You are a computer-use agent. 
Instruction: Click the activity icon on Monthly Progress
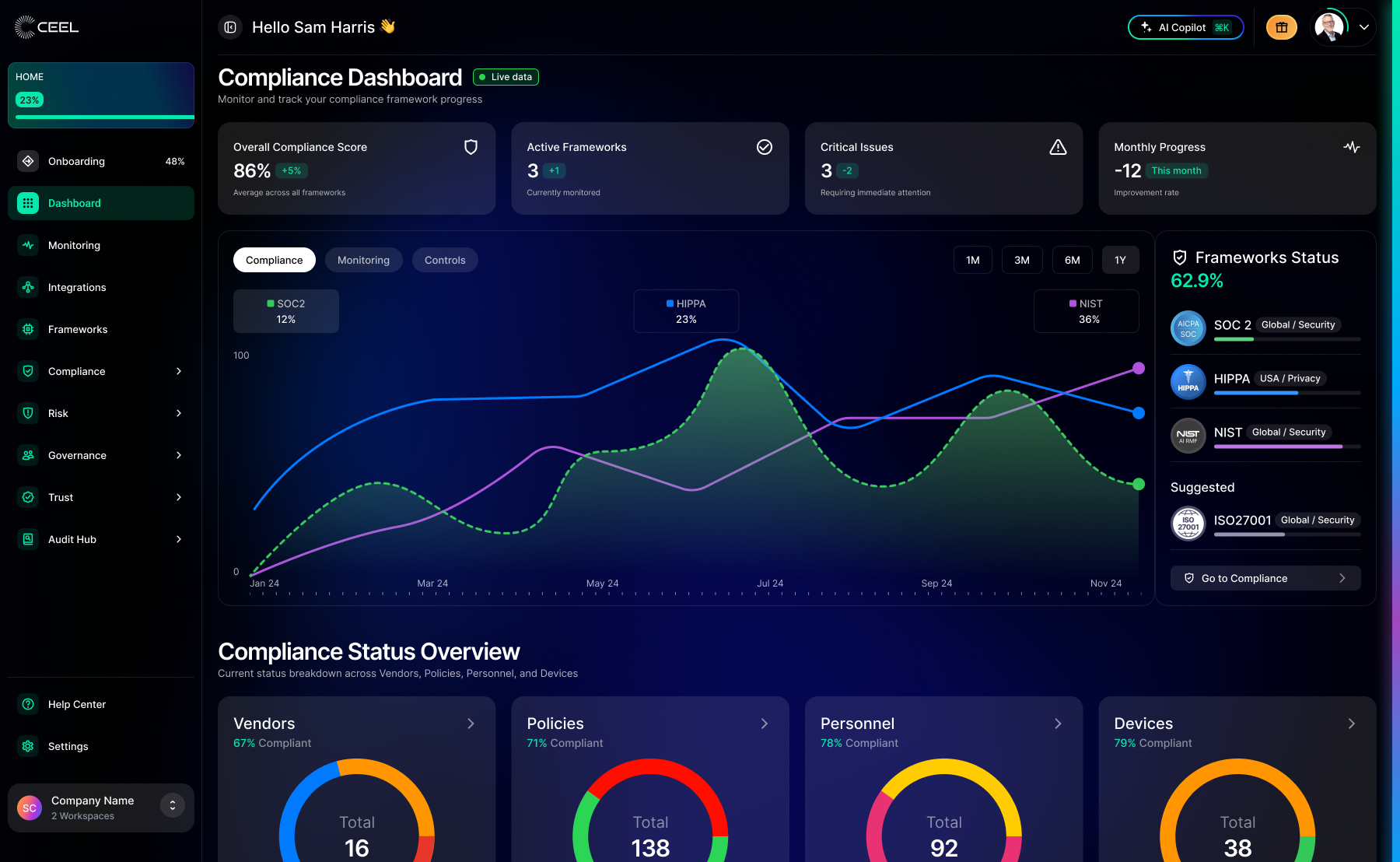[x=1352, y=147]
